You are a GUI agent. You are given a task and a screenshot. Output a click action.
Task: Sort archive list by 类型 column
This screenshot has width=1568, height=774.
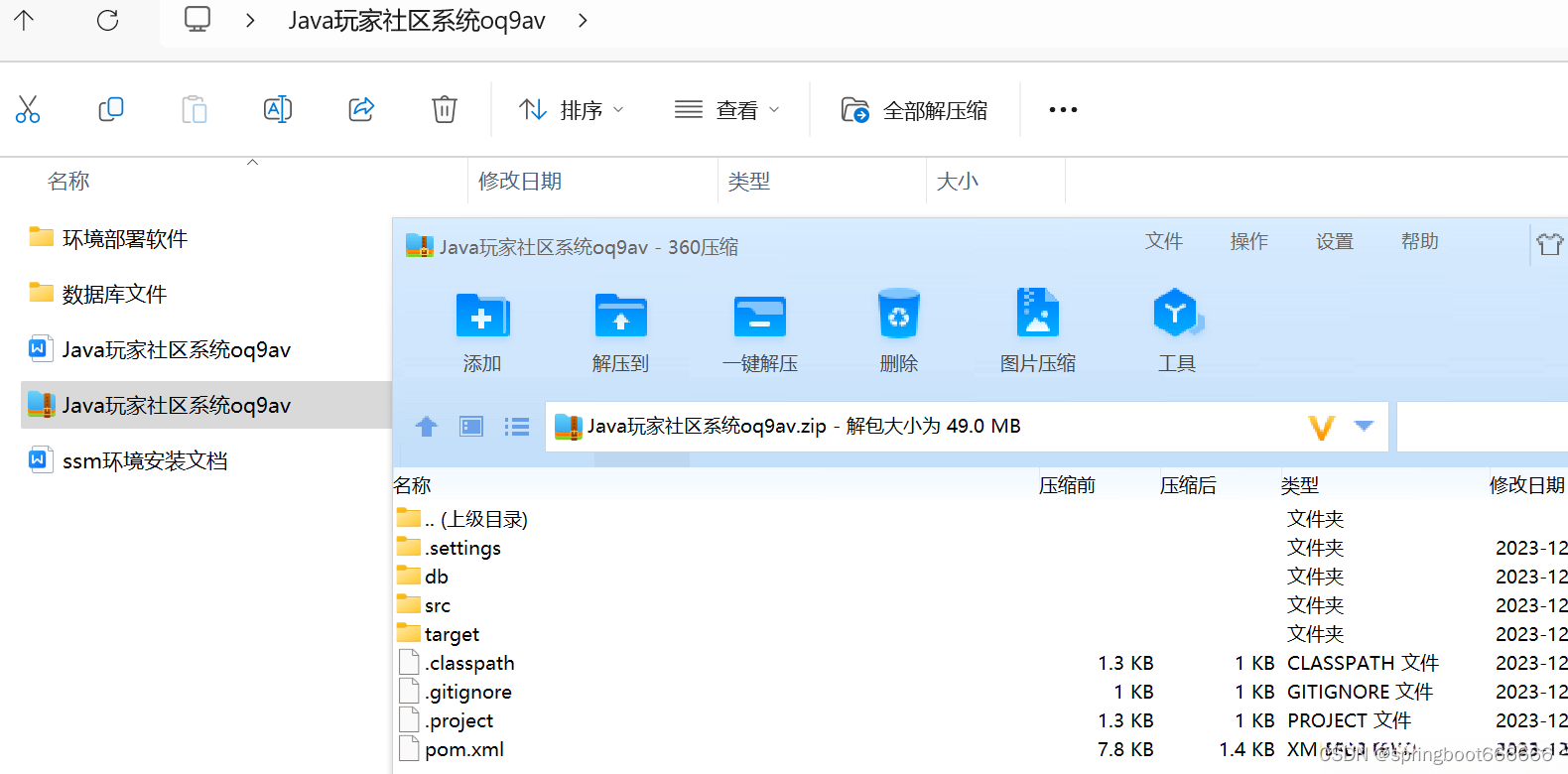[x=1300, y=485]
